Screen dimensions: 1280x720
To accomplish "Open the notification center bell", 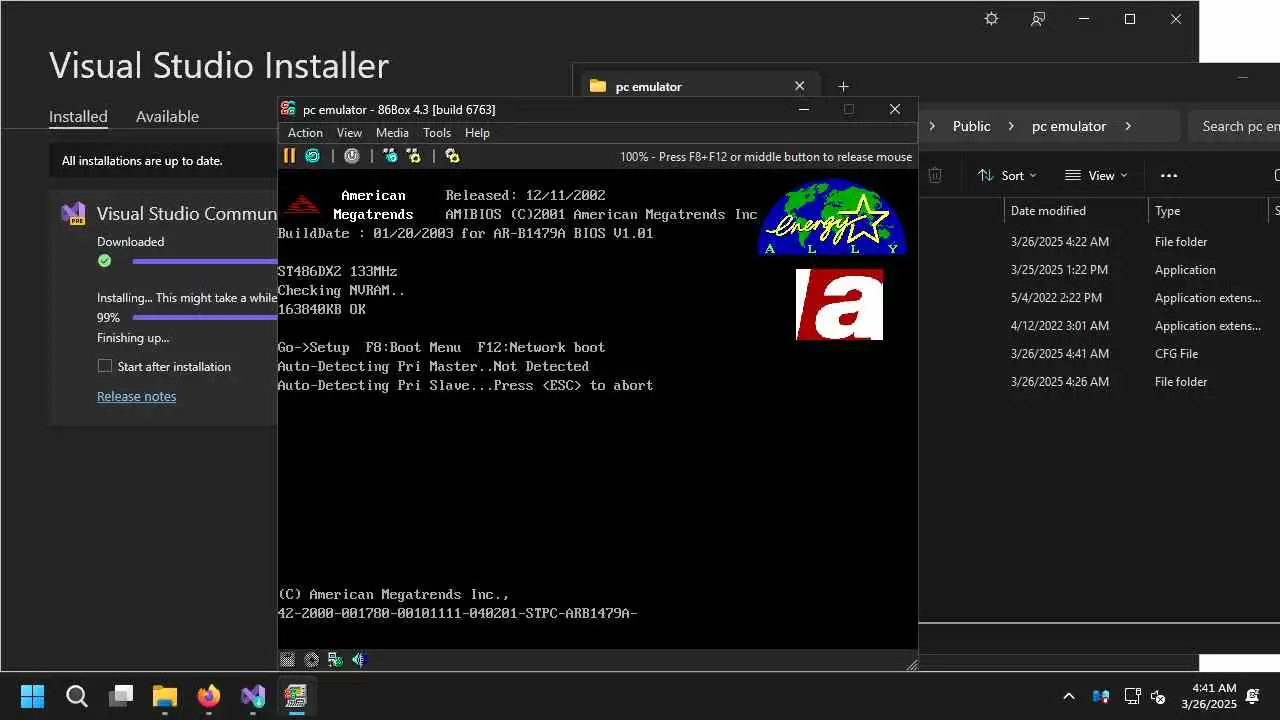I will click(1252, 696).
